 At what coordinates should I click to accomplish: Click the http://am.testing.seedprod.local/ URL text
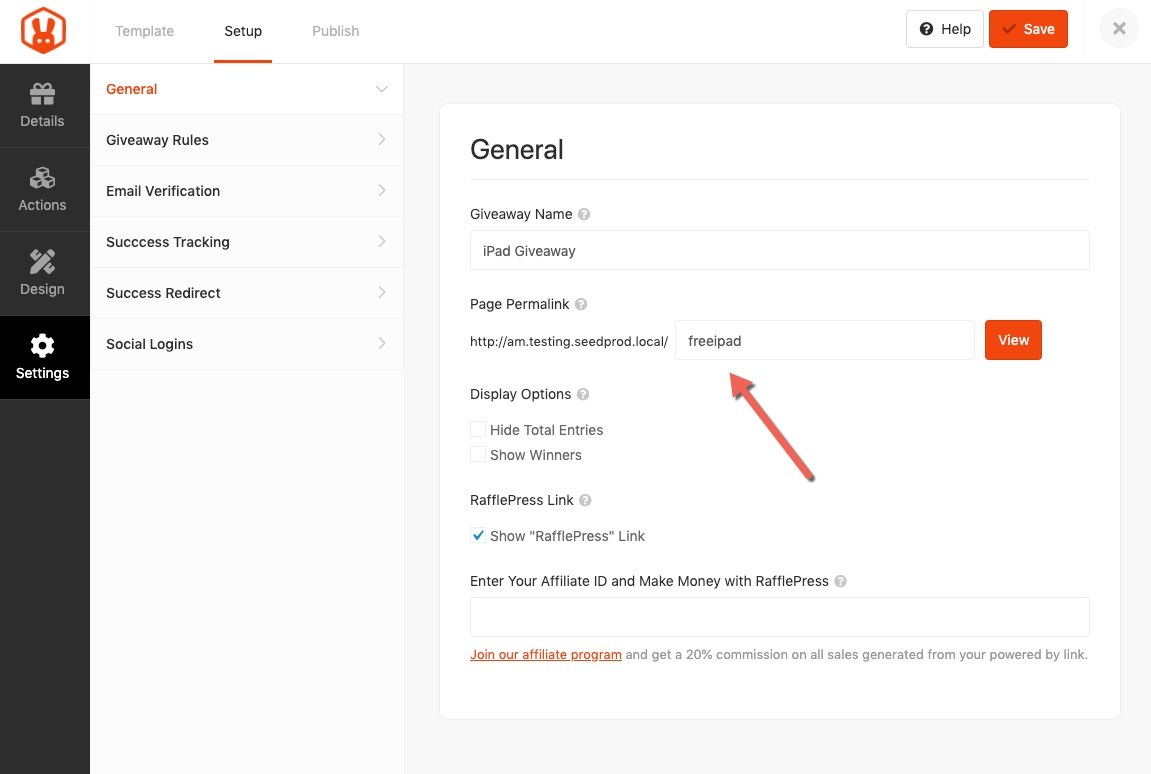point(569,341)
